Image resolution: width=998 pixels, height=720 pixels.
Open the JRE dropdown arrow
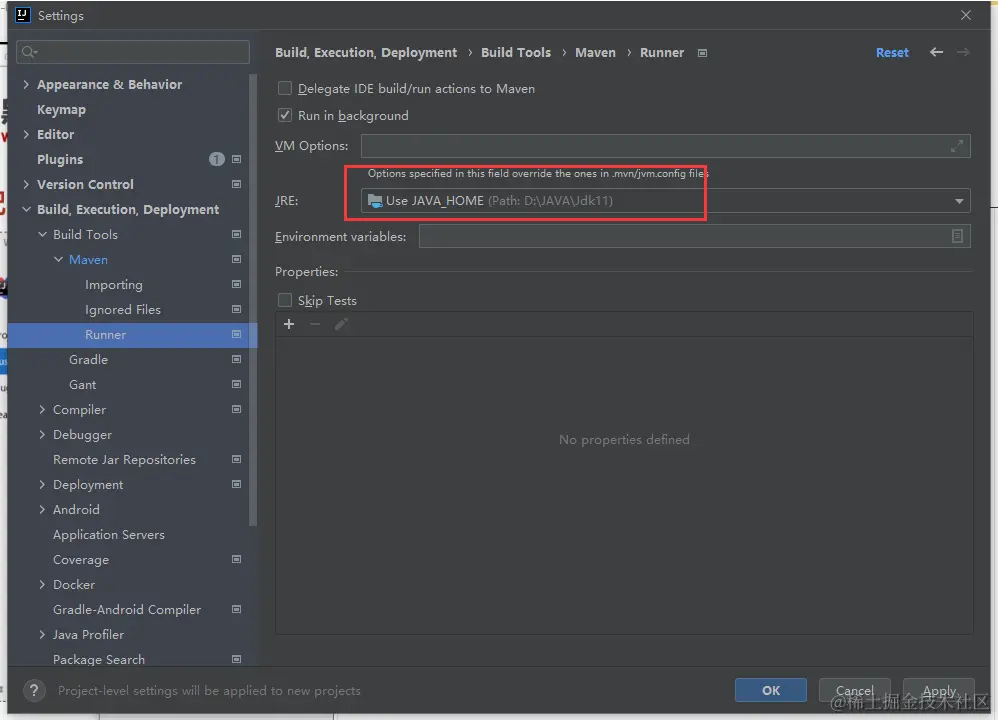(x=959, y=201)
